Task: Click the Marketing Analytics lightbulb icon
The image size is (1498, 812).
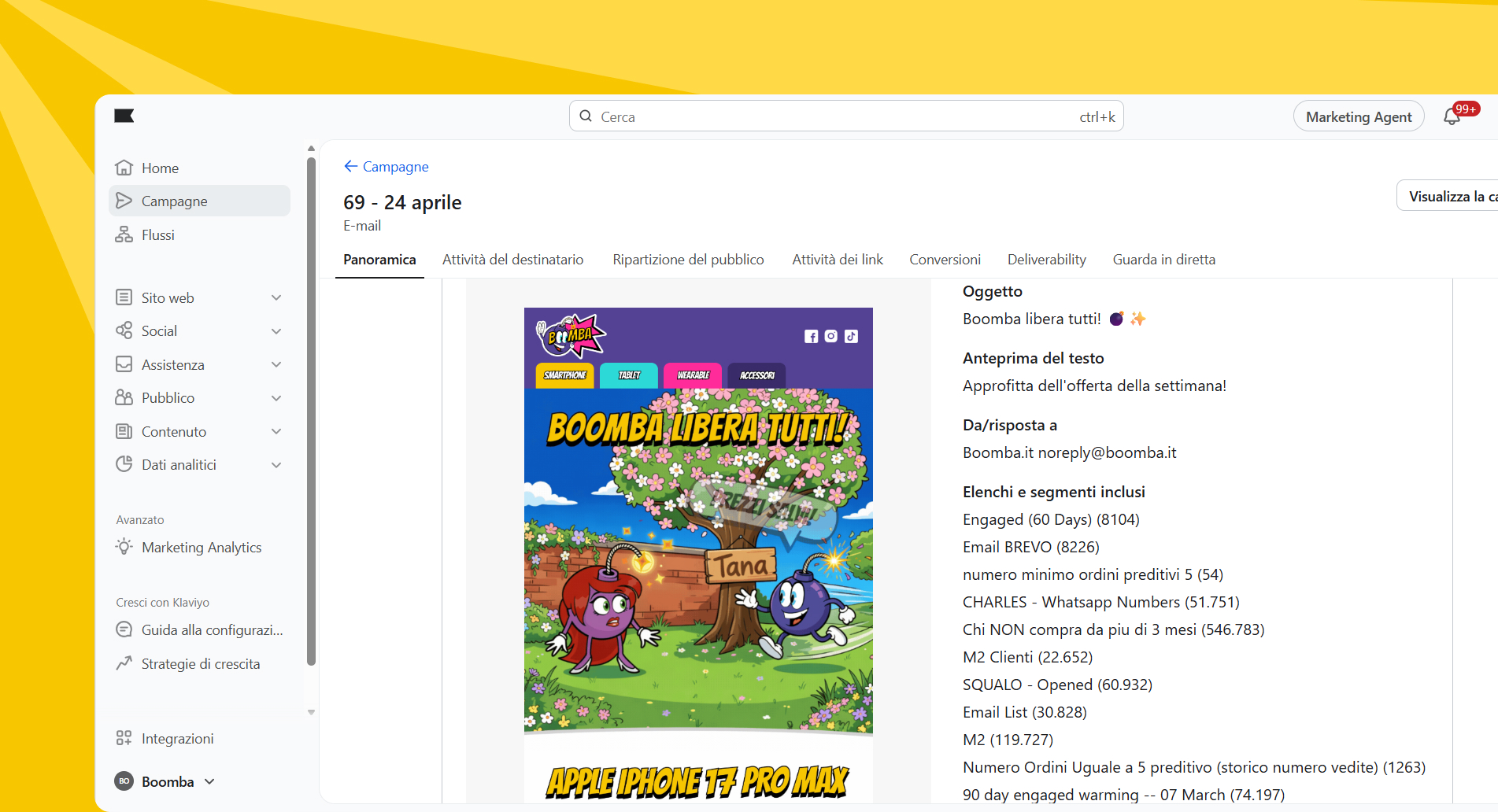Action: pyautogui.click(x=124, y=547)
